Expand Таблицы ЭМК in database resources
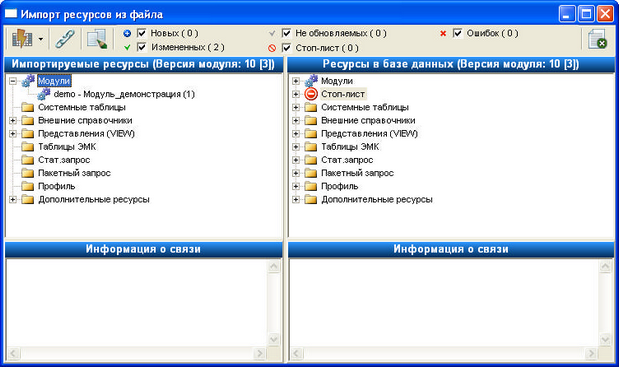 click(x=296, y=147)
